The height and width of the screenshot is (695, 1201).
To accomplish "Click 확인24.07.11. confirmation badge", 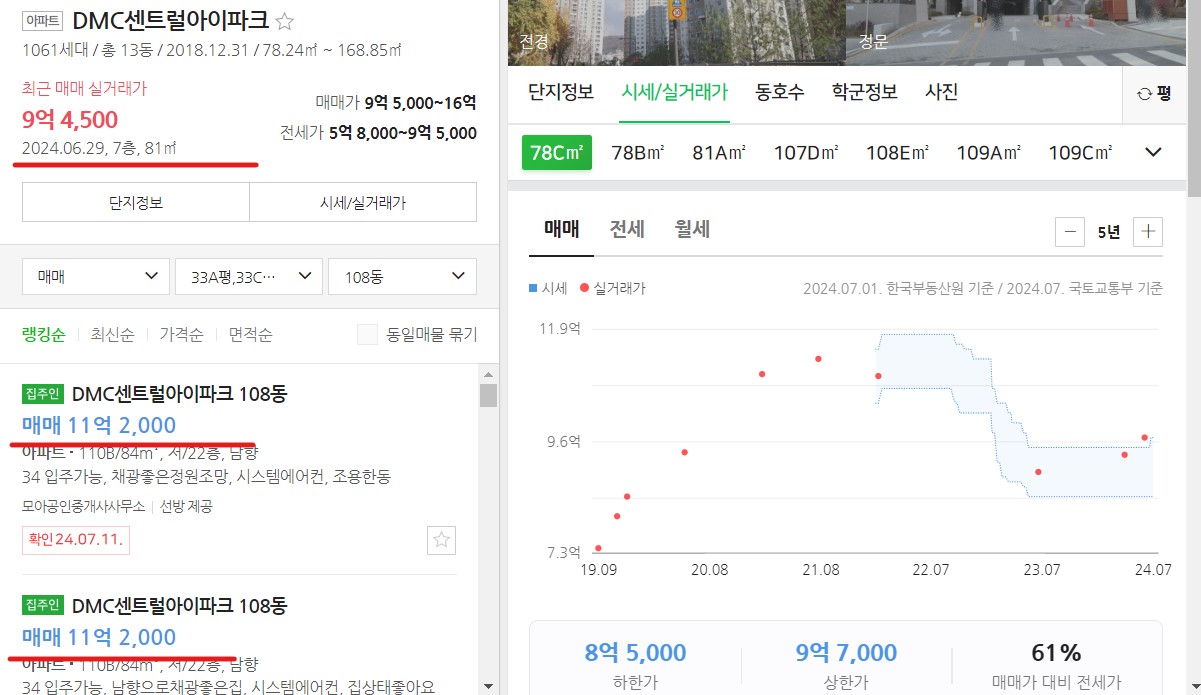I will point(76,540).
